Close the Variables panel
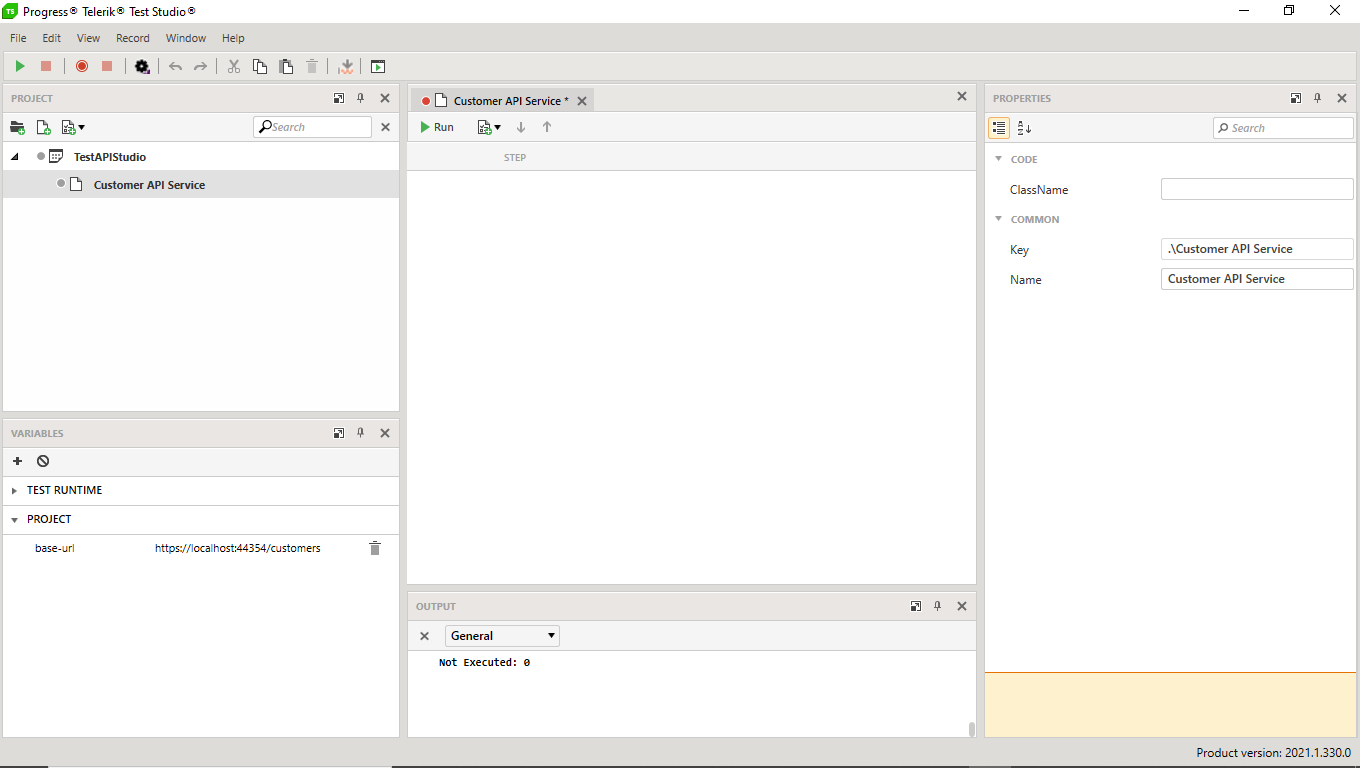This screenshot has height=768, width=1360. coord(385,433)
